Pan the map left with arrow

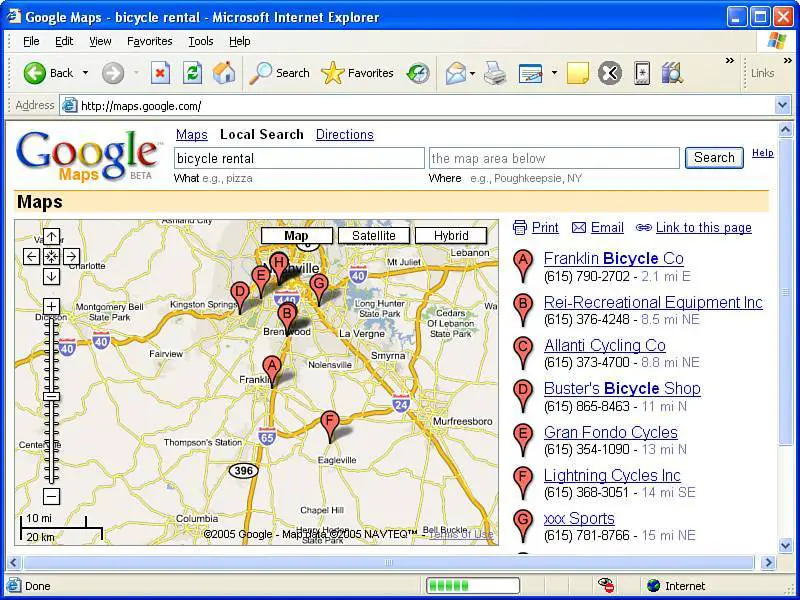tap(31, 257)
